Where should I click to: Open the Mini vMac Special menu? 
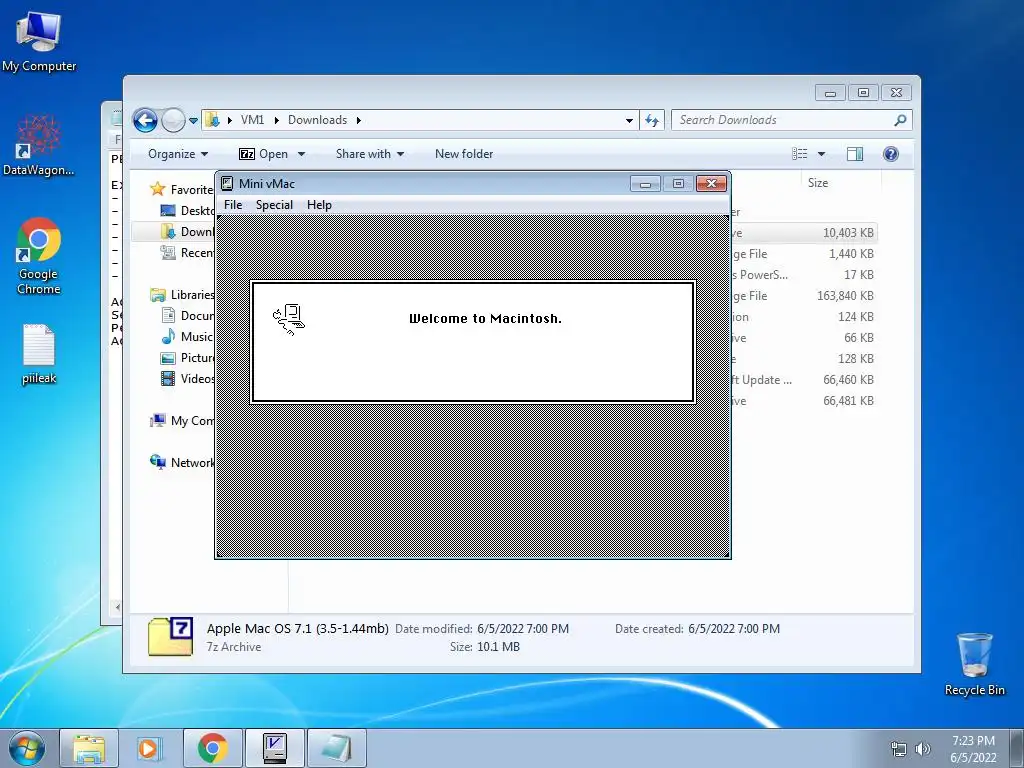[x=274, y=205]
